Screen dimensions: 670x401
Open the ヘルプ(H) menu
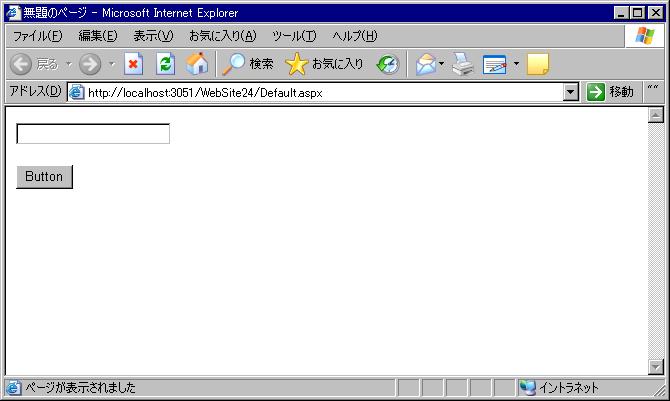point(355,36)
